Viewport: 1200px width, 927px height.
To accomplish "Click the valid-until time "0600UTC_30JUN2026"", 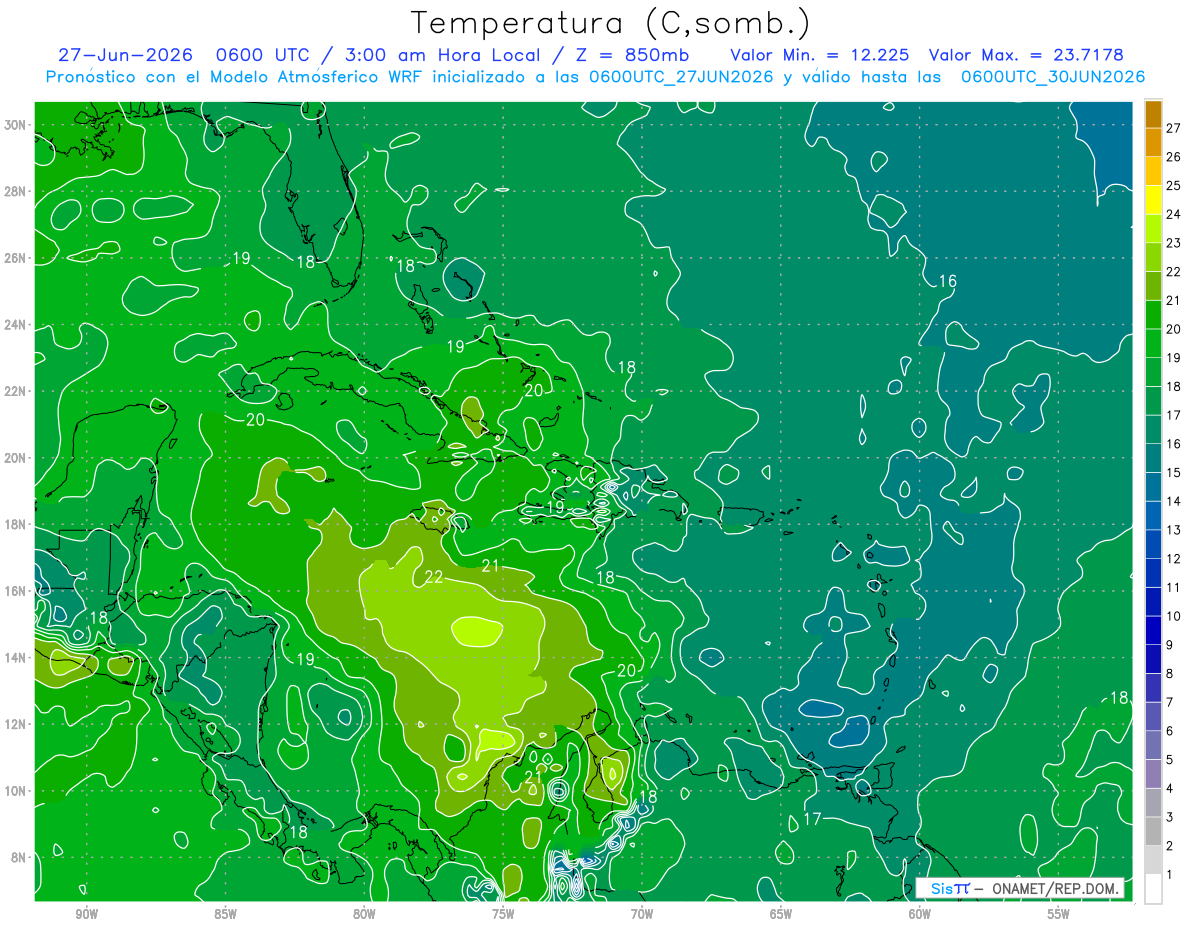I will pyautogui.click(x=1053, y=77).
